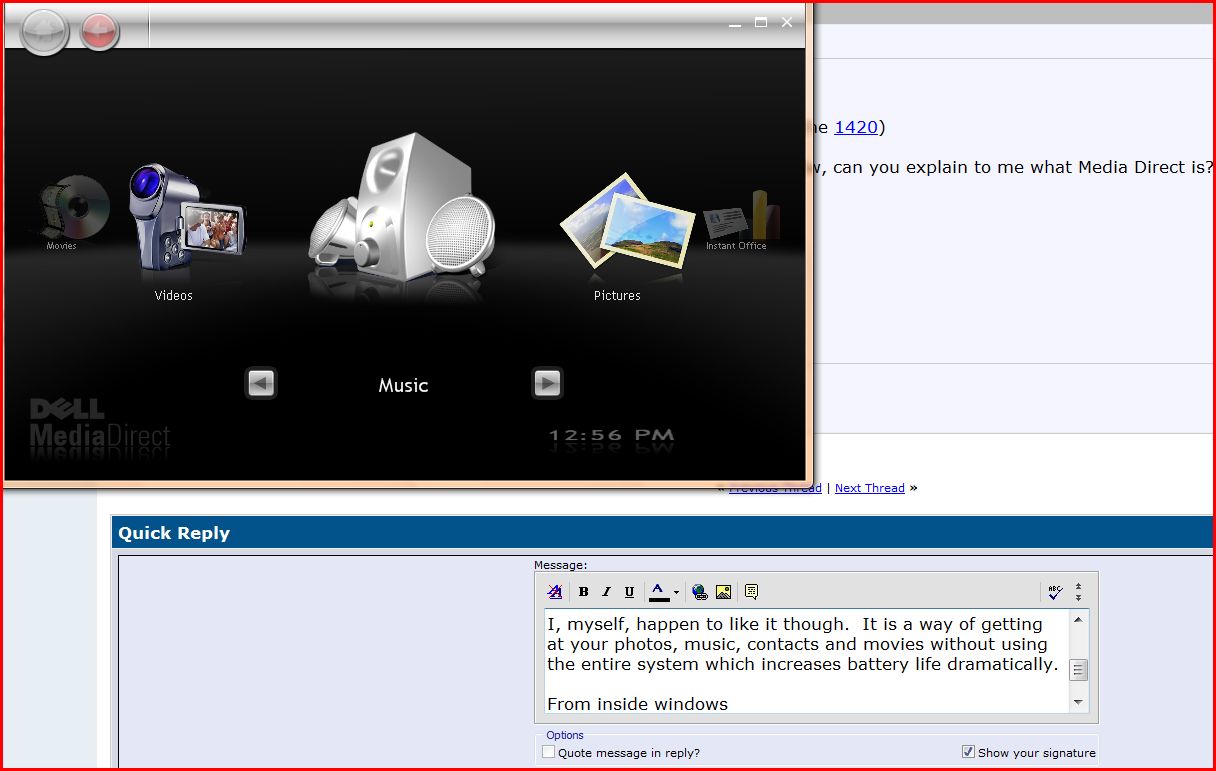Click the message box scroll down arrow
Image resolution: width=1216 pixels, height=771 pixels.
click(x=1078, y=703)
